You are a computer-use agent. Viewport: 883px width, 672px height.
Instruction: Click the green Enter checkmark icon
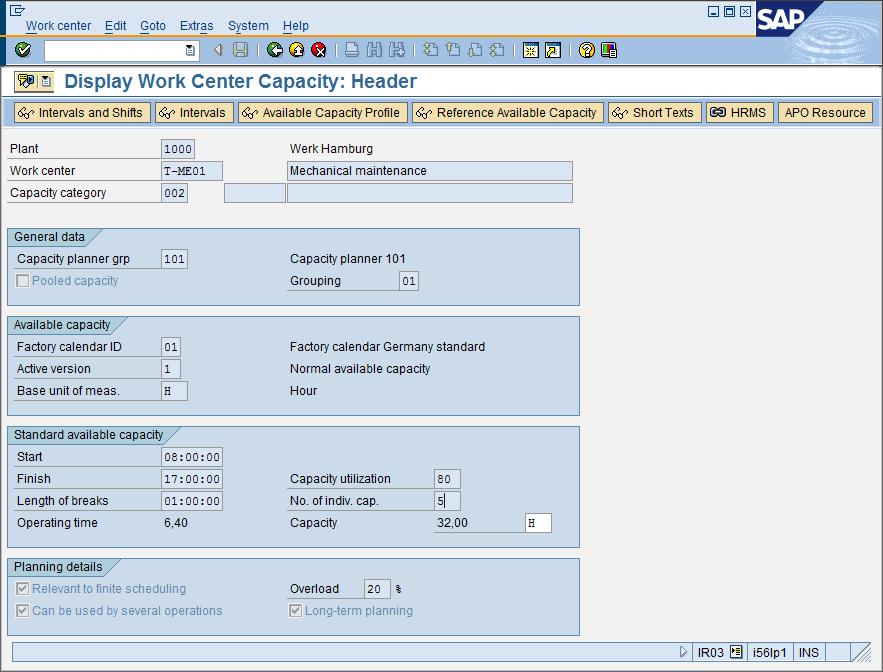tap(23, 50)
